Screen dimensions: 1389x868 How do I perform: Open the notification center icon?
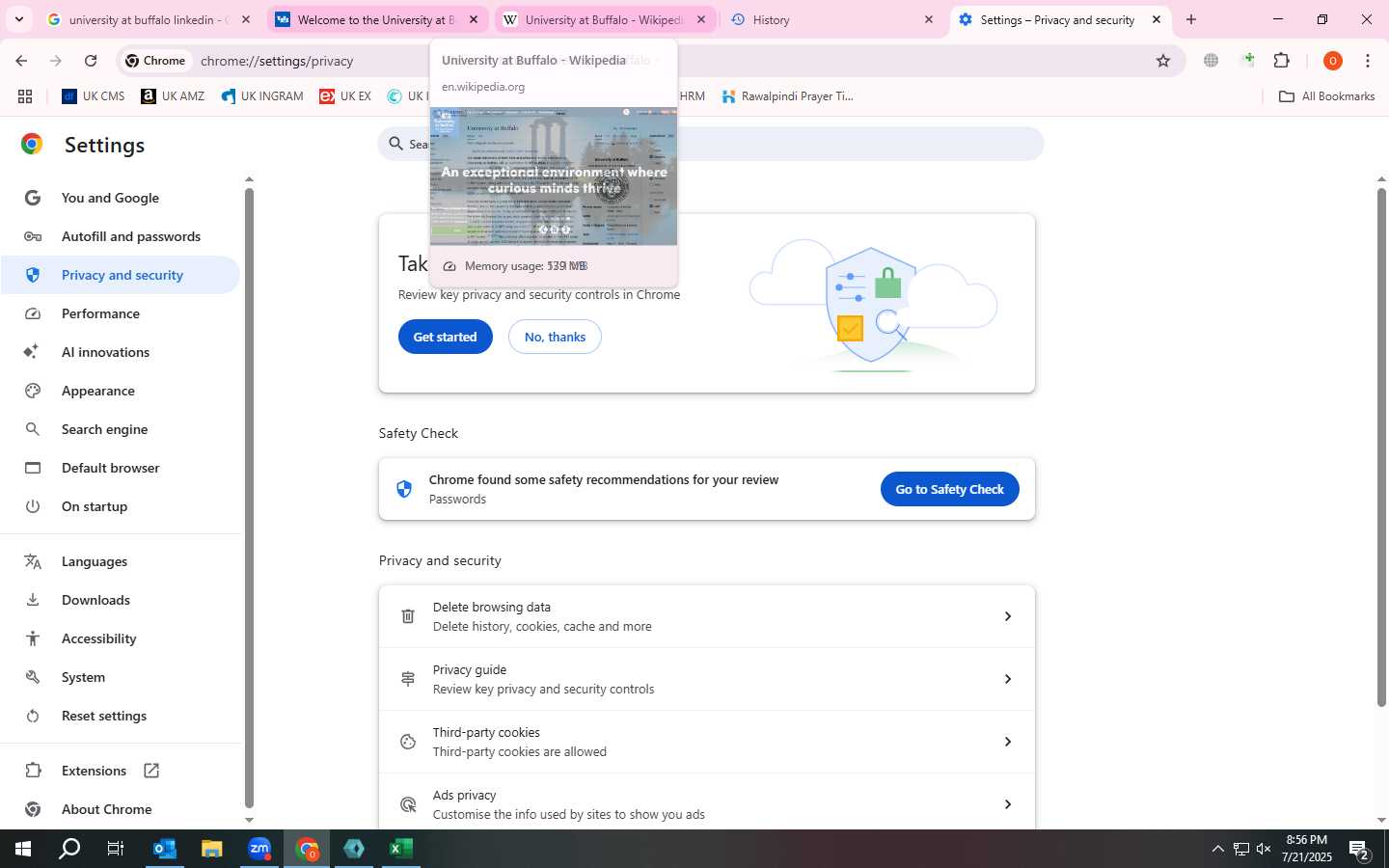pos(1360,849)
